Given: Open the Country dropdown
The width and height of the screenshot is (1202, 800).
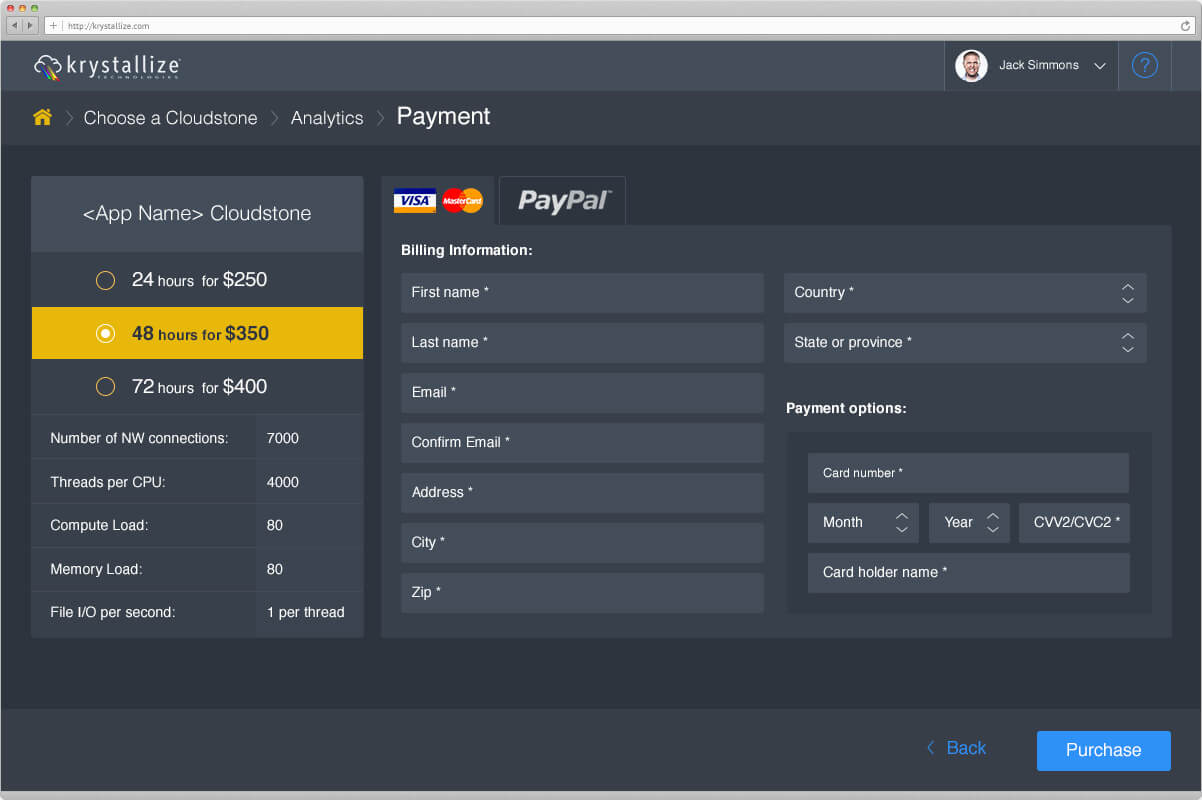Looking at the screenshot, I should [964, 293].
